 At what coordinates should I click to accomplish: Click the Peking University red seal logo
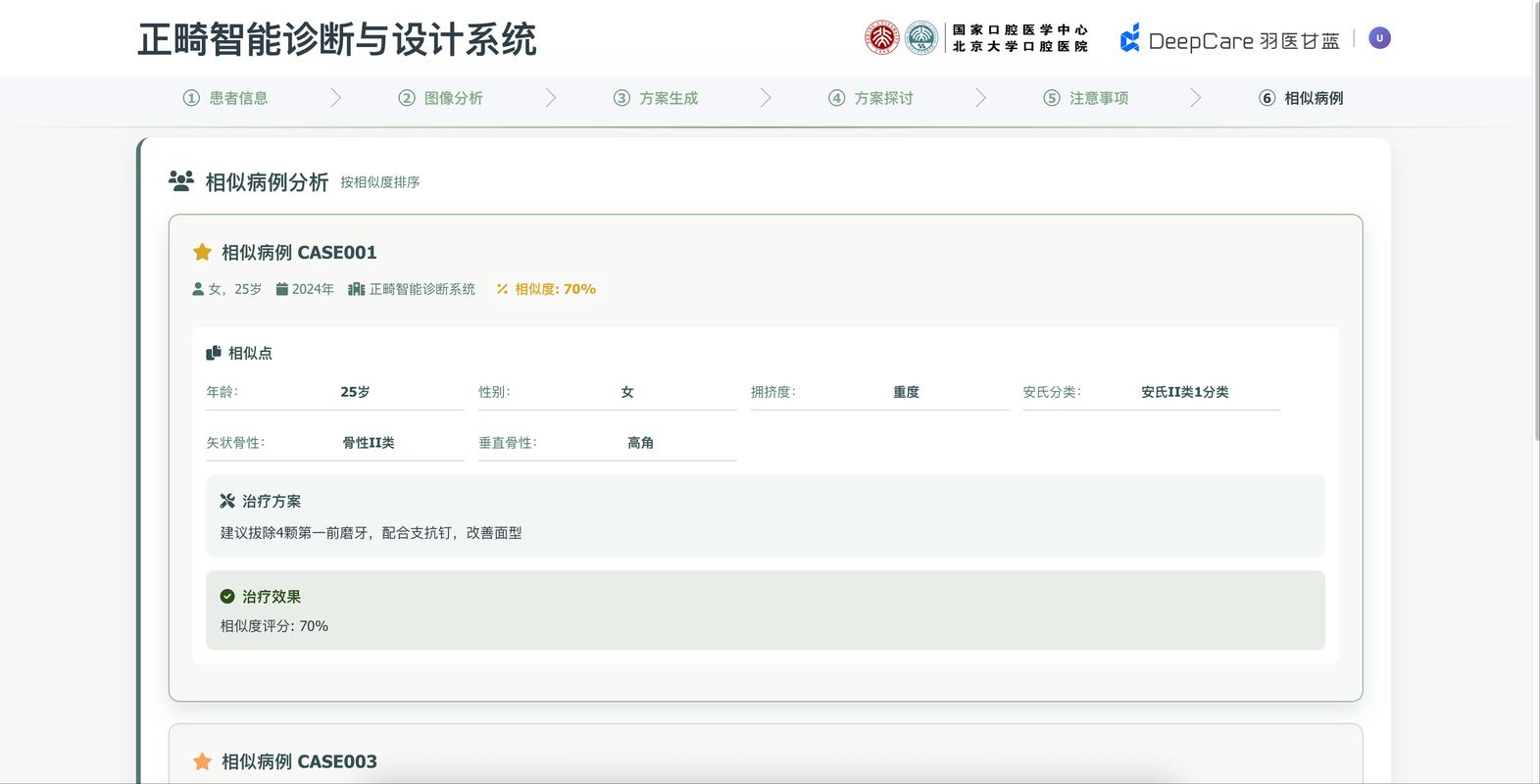point(881,38)
